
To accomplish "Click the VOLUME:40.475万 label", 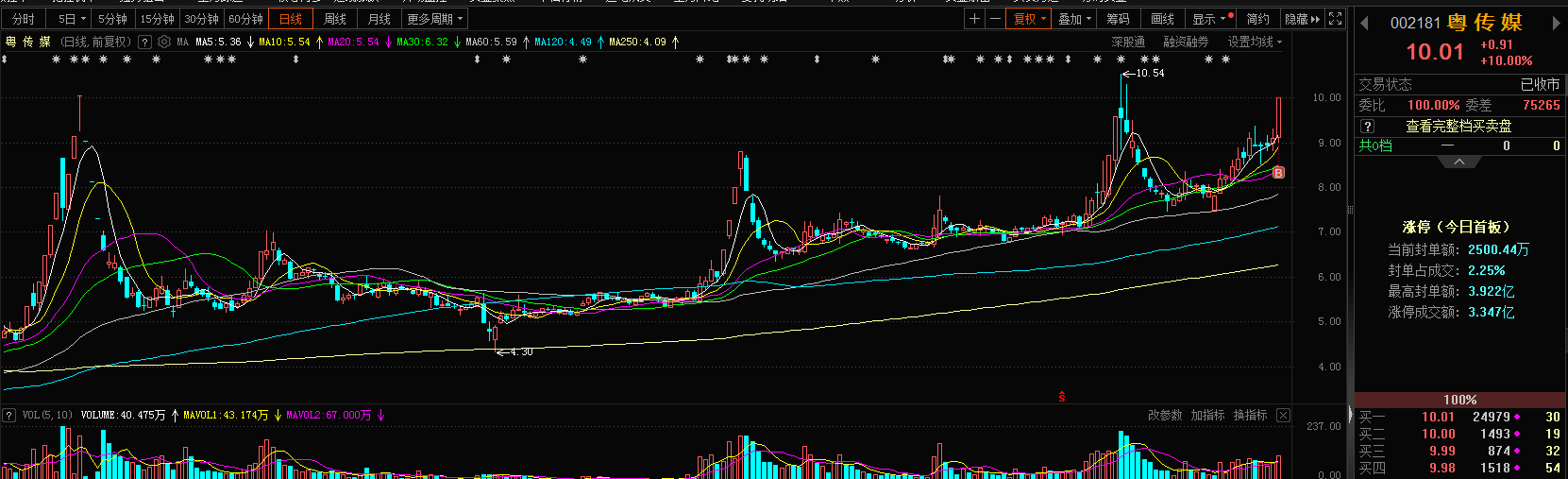I will [123, 415].
